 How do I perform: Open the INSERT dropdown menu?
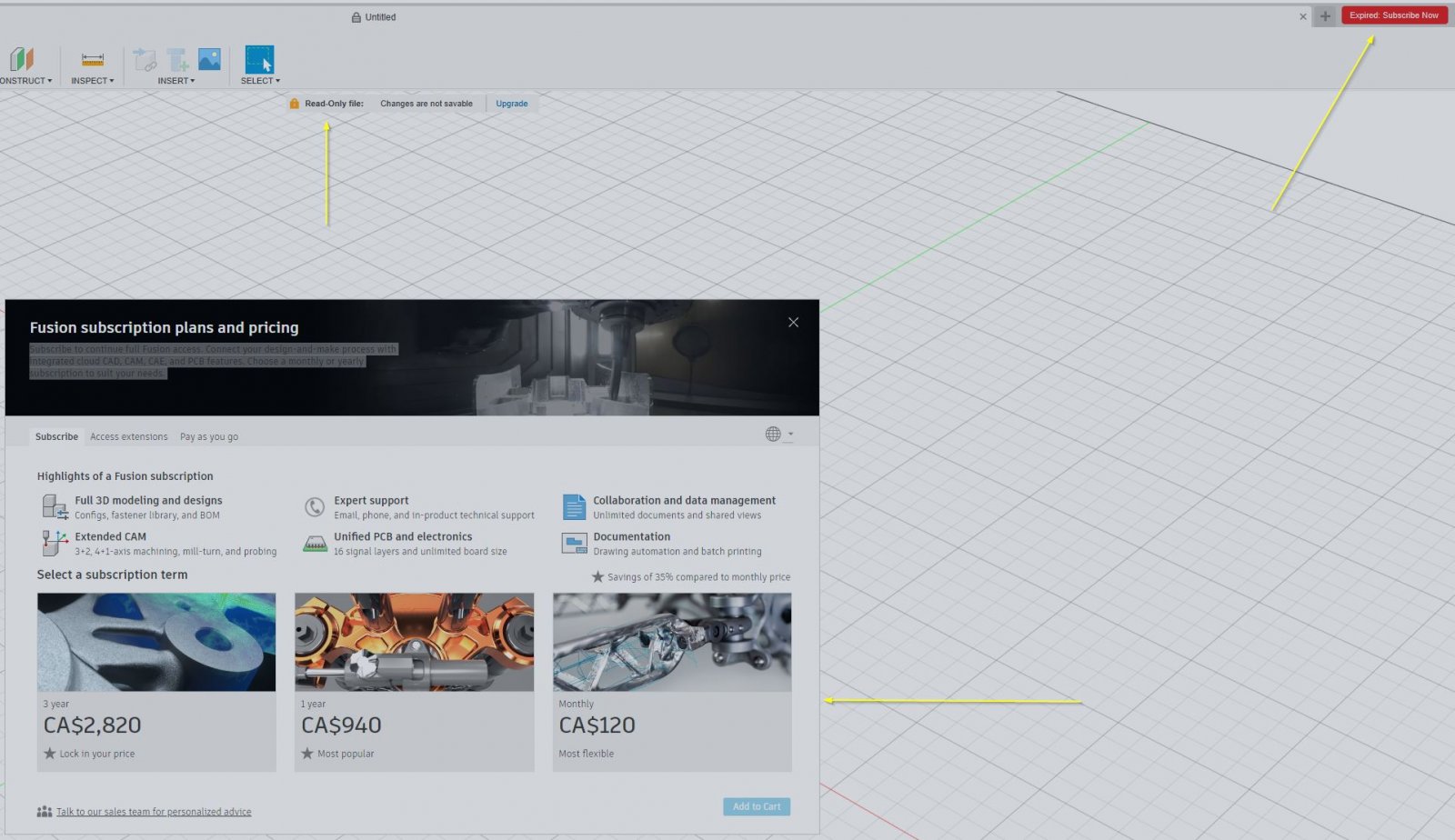[x=176, y=81]
